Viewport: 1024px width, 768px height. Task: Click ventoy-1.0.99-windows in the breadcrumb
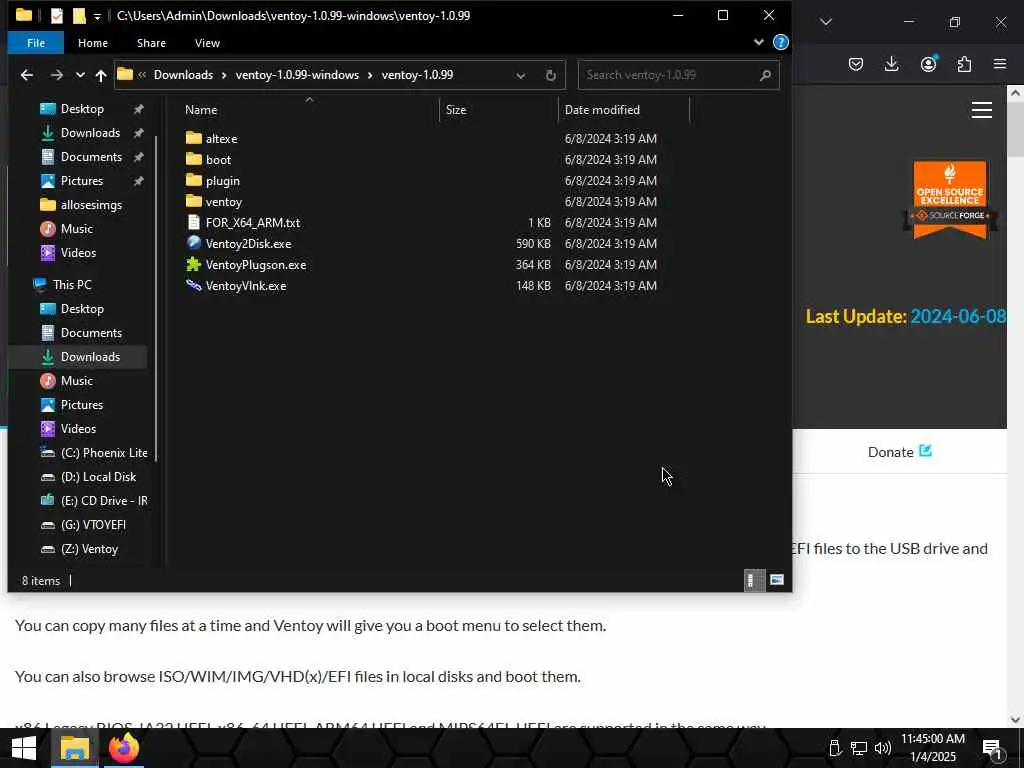click(x=297, y=75)
